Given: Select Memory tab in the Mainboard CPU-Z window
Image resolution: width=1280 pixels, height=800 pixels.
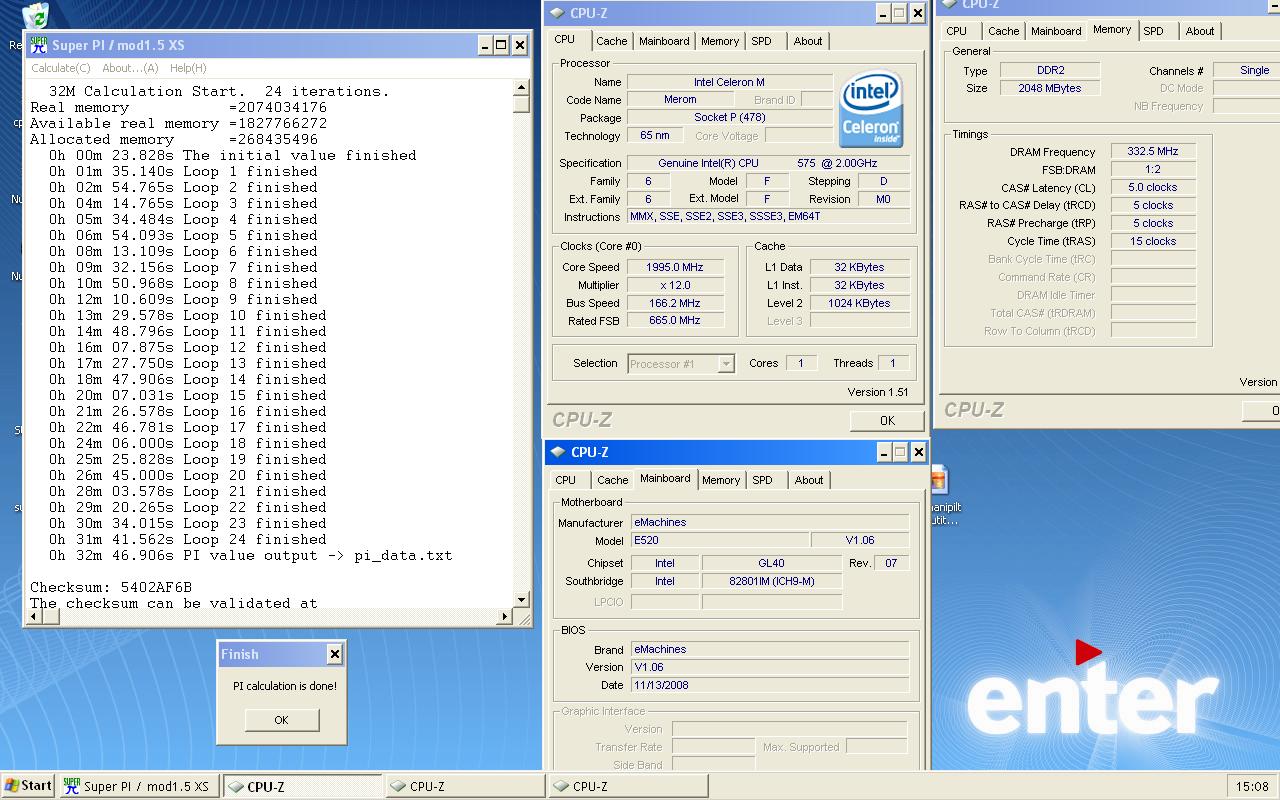Looking at the screenshot, I should click(721, 480).
